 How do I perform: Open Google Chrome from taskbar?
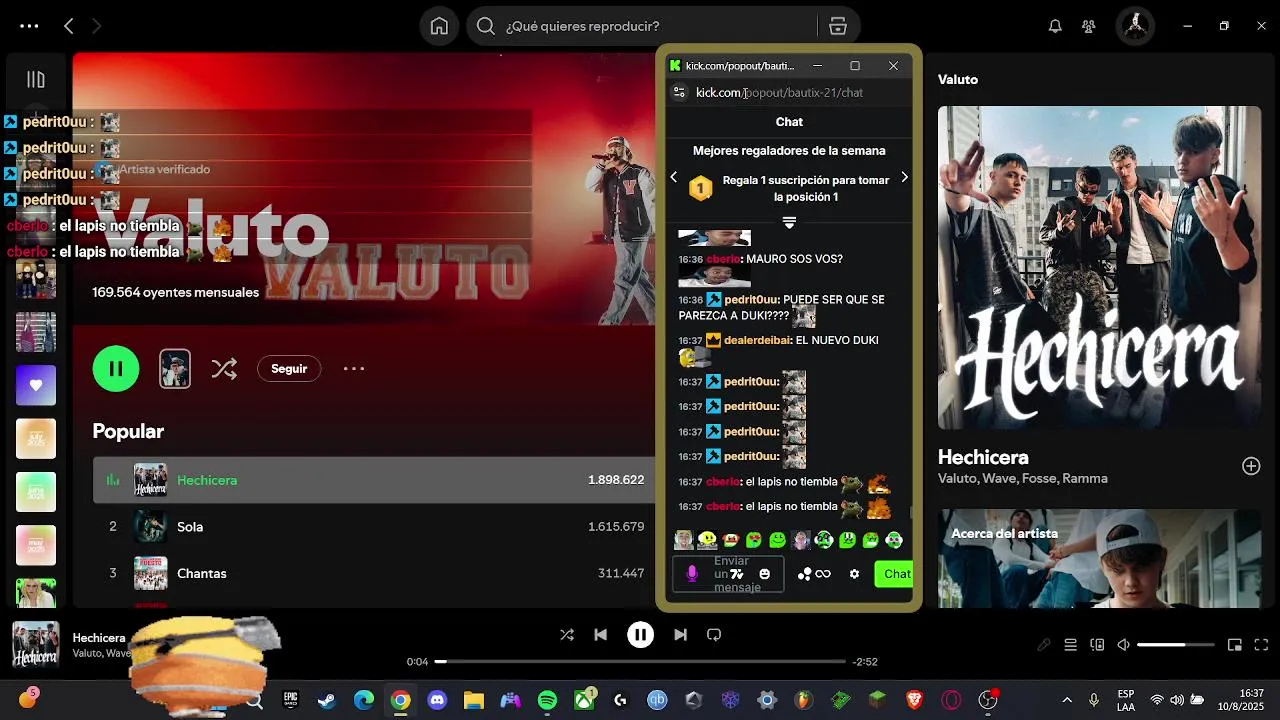pyautogui.click(x=400, y=701)
